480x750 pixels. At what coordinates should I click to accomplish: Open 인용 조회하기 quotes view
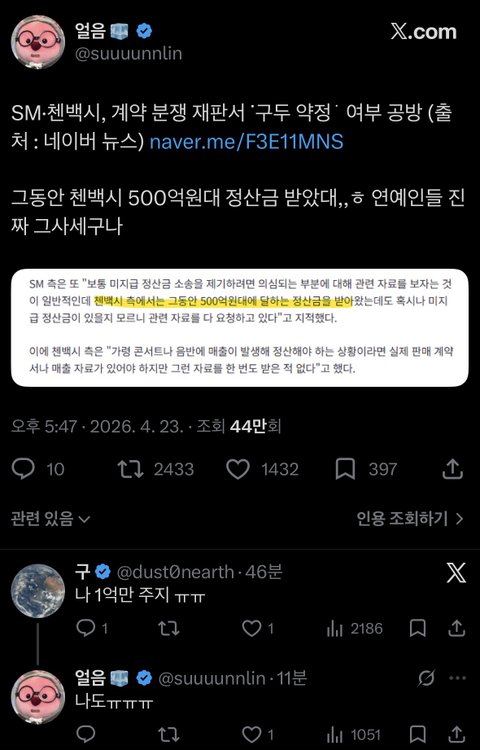point(410,518)
